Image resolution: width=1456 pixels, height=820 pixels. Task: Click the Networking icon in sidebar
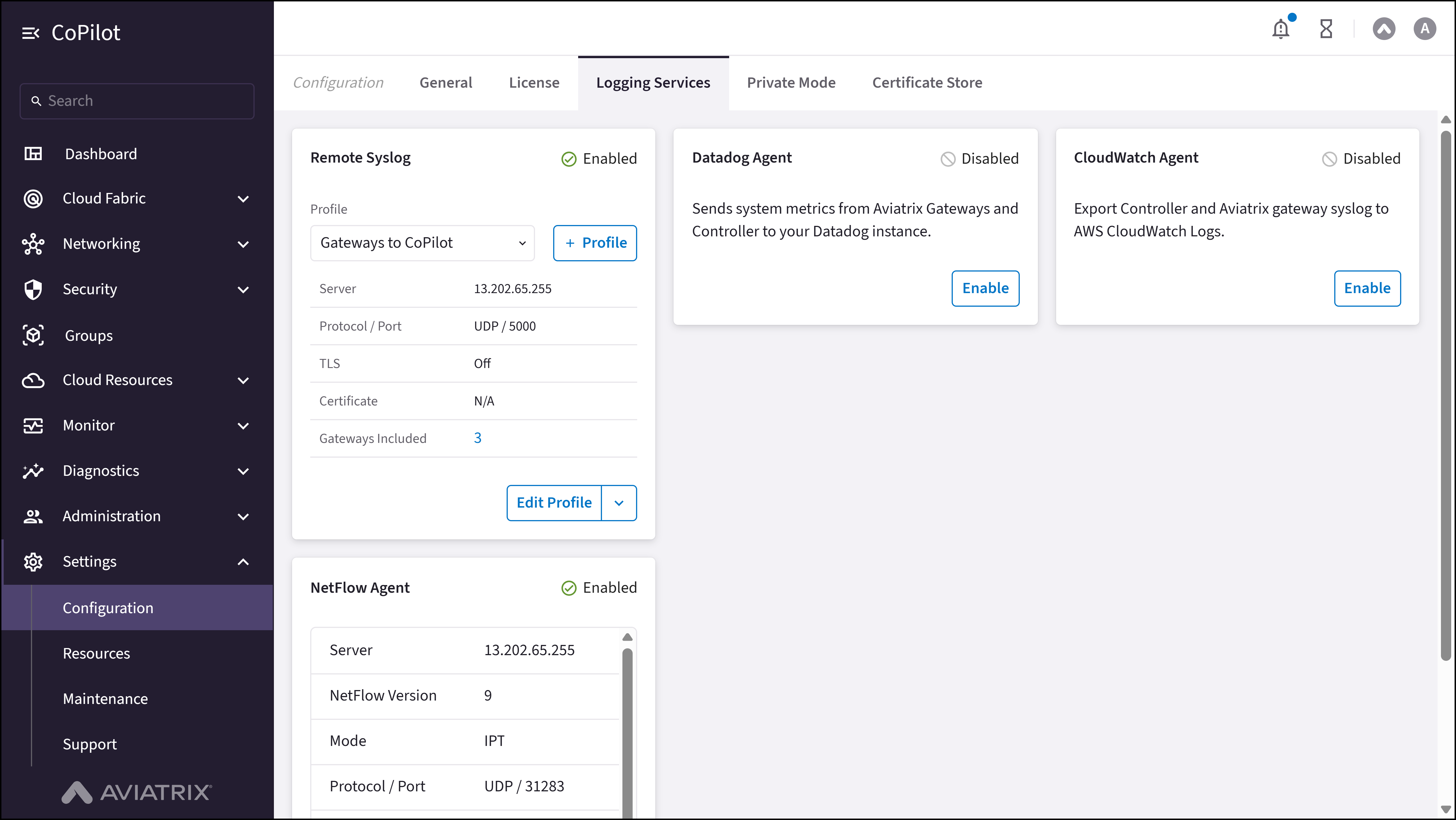click(x=33, y=243)
